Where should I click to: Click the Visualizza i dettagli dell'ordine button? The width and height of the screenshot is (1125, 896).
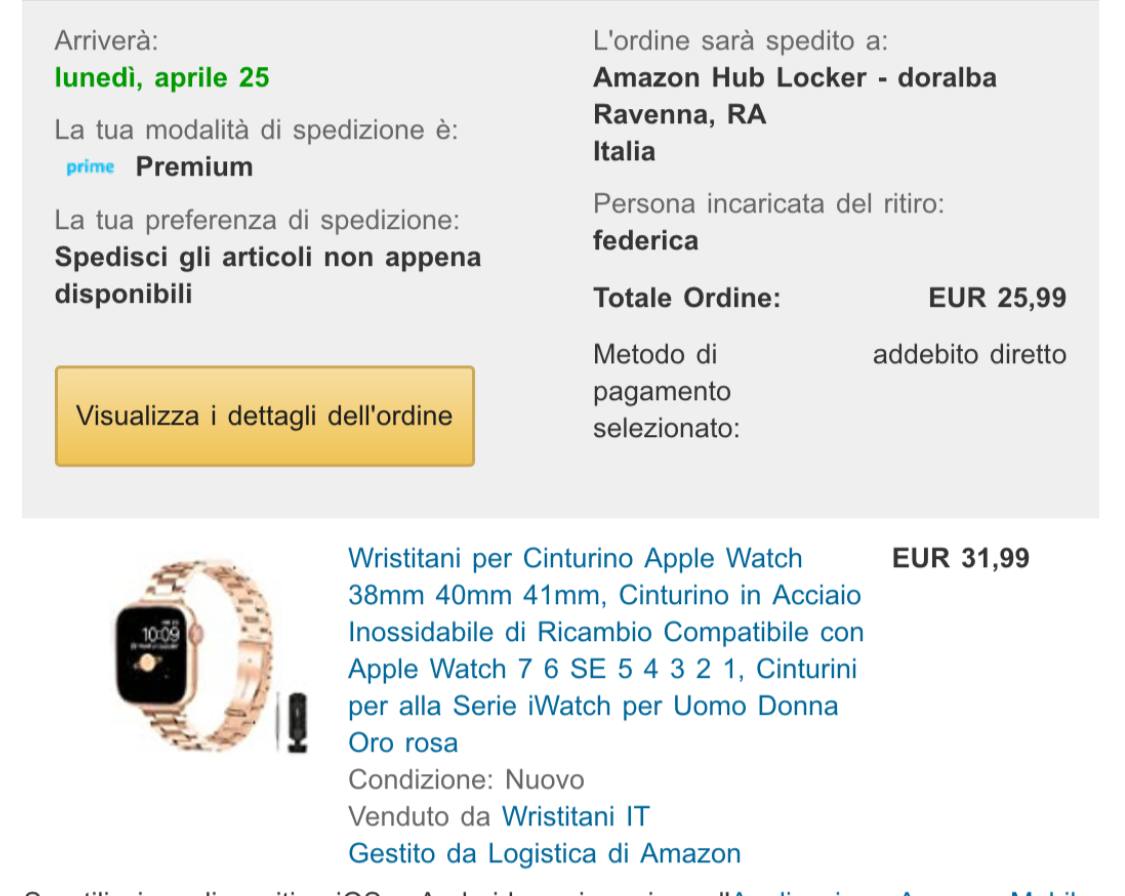pyautogui.click(x=265, y=416)
